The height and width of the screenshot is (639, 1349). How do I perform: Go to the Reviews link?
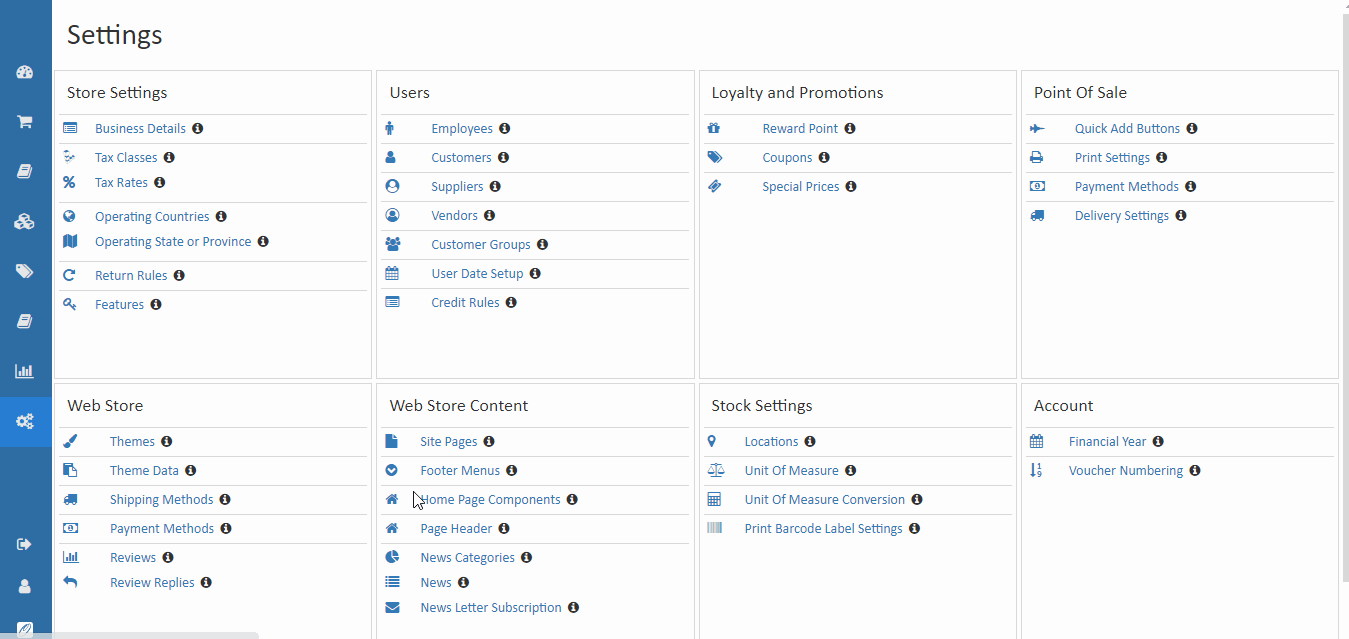click(x=133, y=558)
